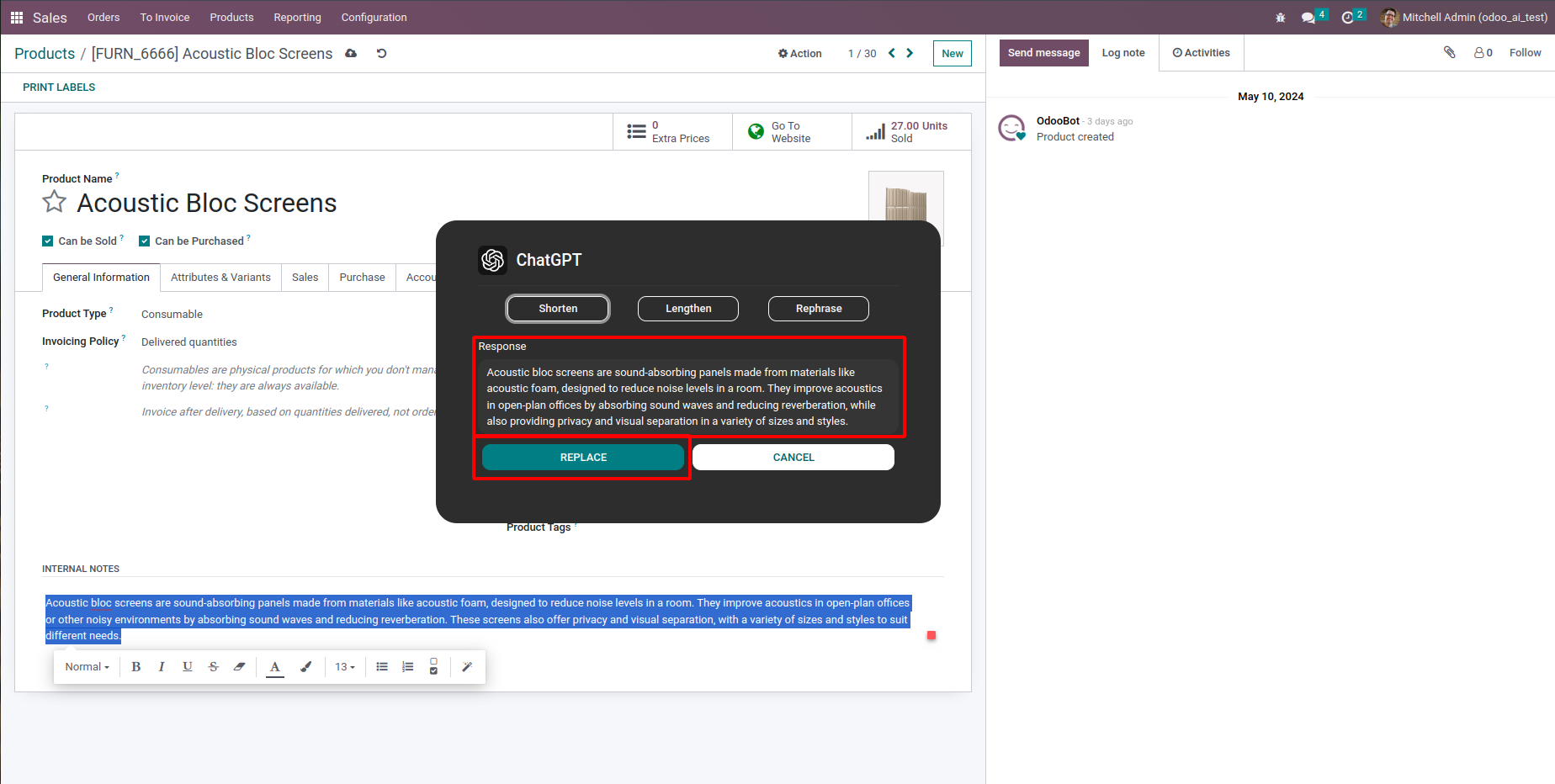Open the debug bug icon menu
Screen dimensions: 1555x784
click(1281, 18)
